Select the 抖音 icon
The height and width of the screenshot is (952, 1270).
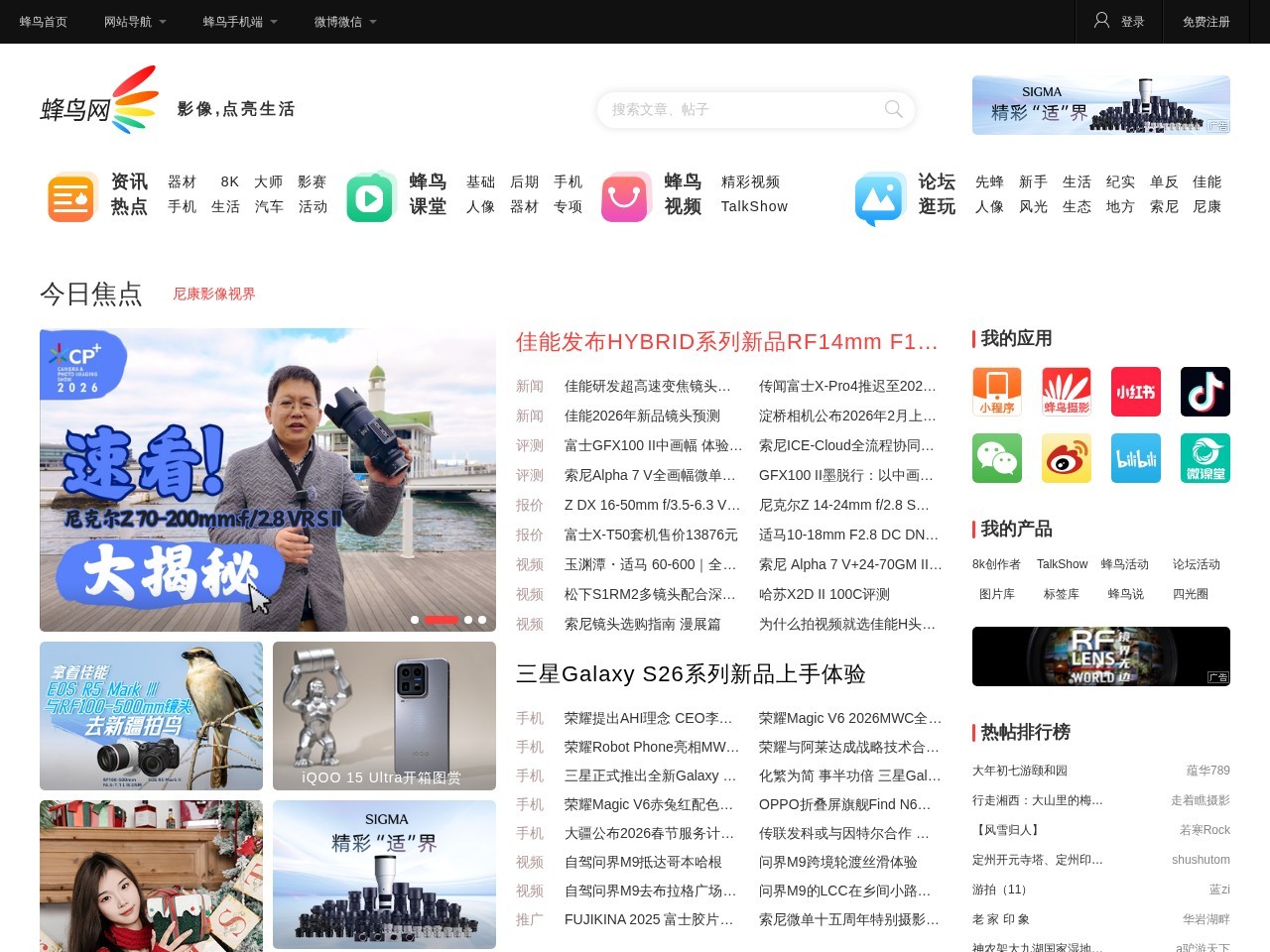click(x=1205, y=392)
